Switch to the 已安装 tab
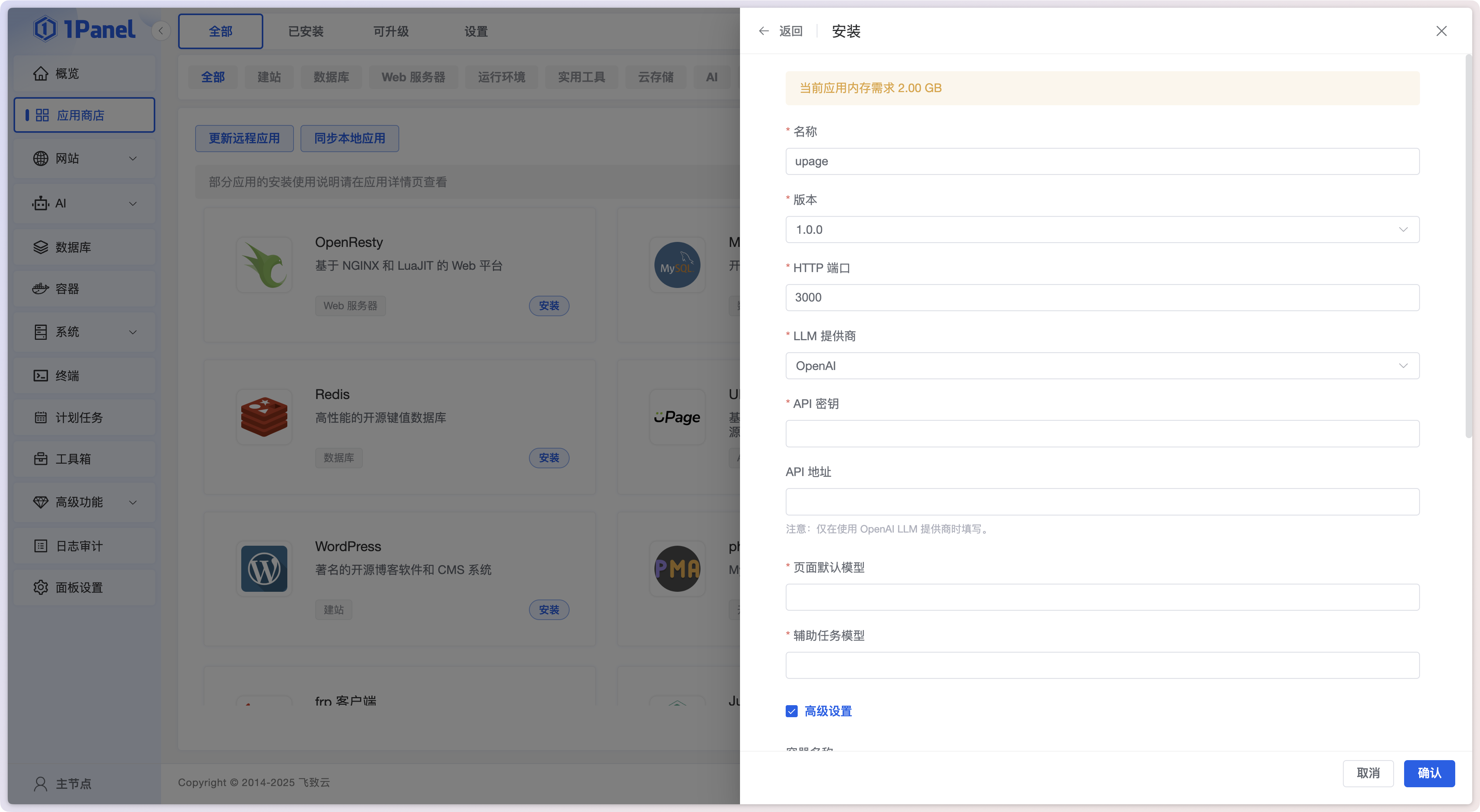This screenshot has width=1480, height=812. (x=306, y=32)
